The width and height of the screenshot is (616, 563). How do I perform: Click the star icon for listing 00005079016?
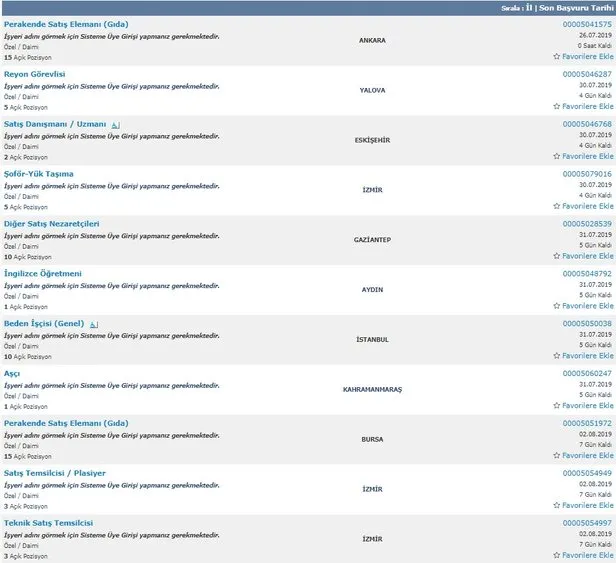[x=557, y=207]
